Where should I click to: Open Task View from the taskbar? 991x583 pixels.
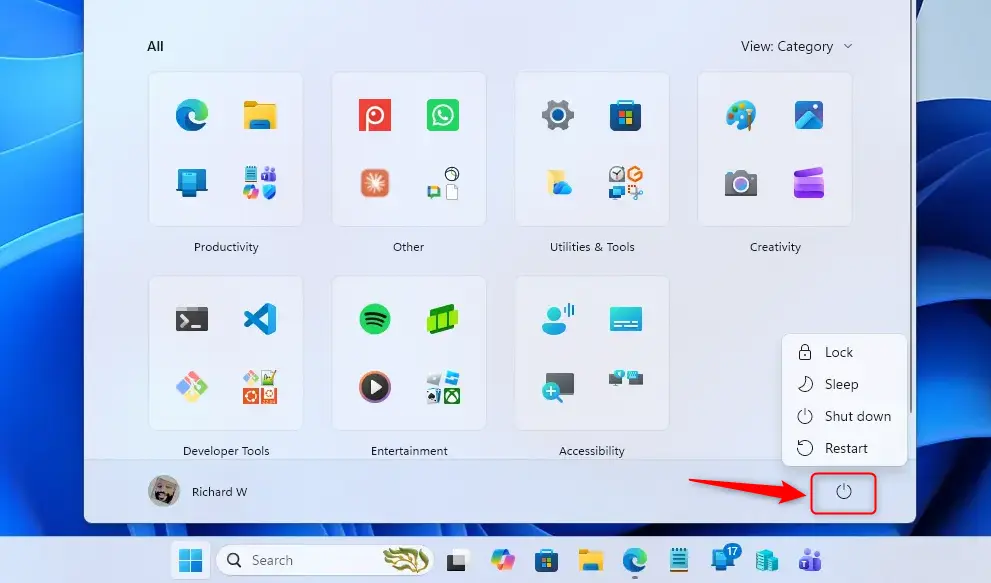(x=456, y=561)
